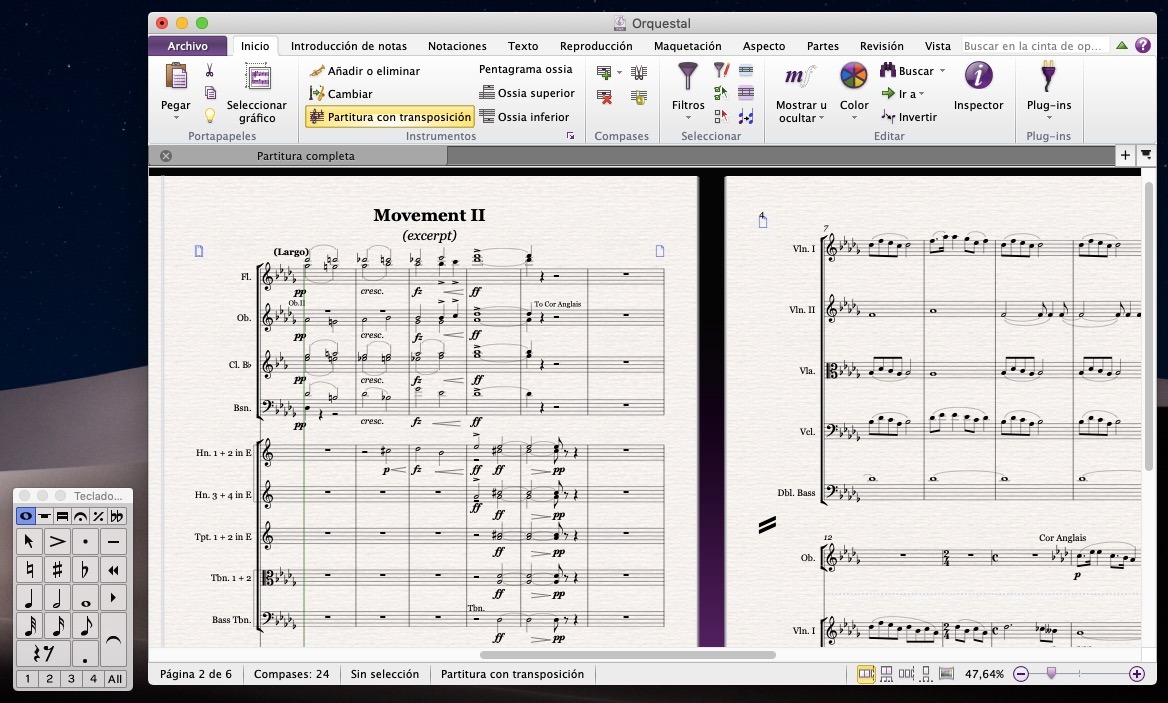Click the select blue notes icon
Viewport: 1168px width, 703px height.
pyautogui.click(x=746, y=116)
